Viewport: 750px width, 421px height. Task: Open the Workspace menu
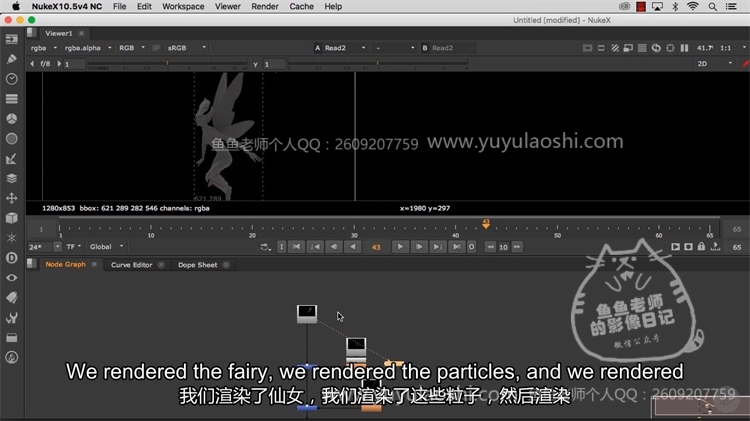[x=183, y=7]
